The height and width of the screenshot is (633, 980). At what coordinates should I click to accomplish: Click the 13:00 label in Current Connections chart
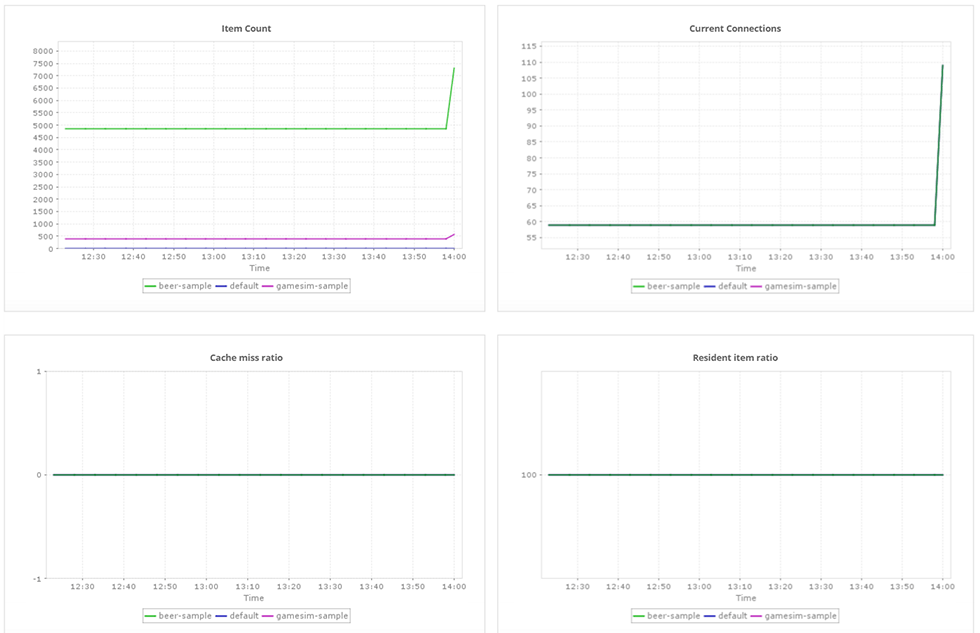(699, 257)
